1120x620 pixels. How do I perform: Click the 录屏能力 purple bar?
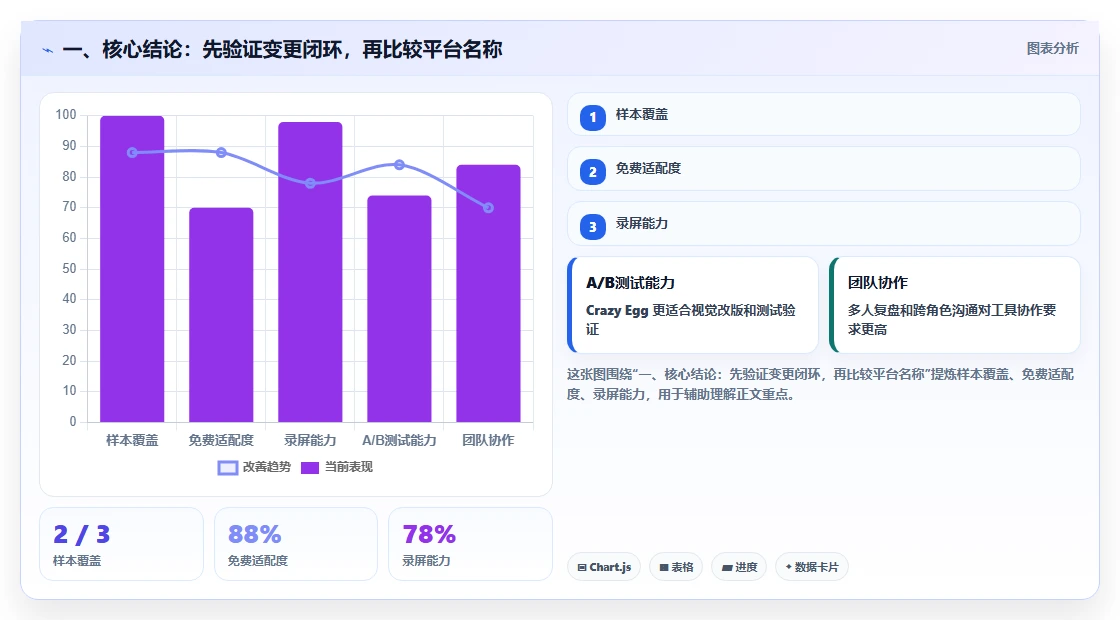[x=310, y=271]
